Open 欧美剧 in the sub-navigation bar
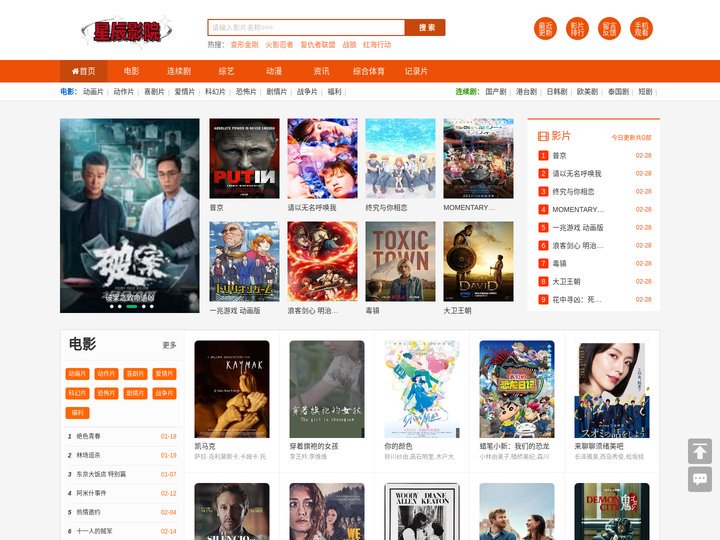 tap(587, 92)
